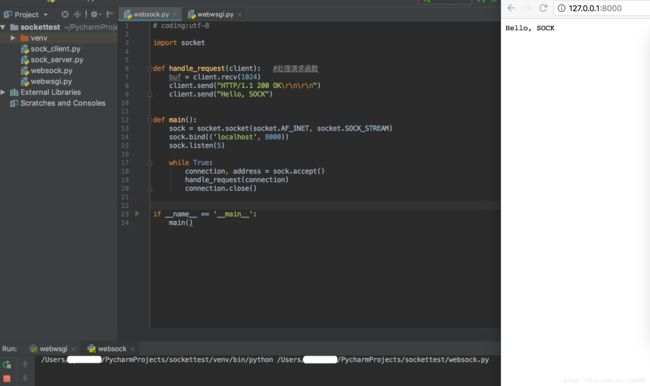This screenshot has height=386, width=650.
Task: Click the run gutter arrow at line 23
Action: (x=137, y=214)
